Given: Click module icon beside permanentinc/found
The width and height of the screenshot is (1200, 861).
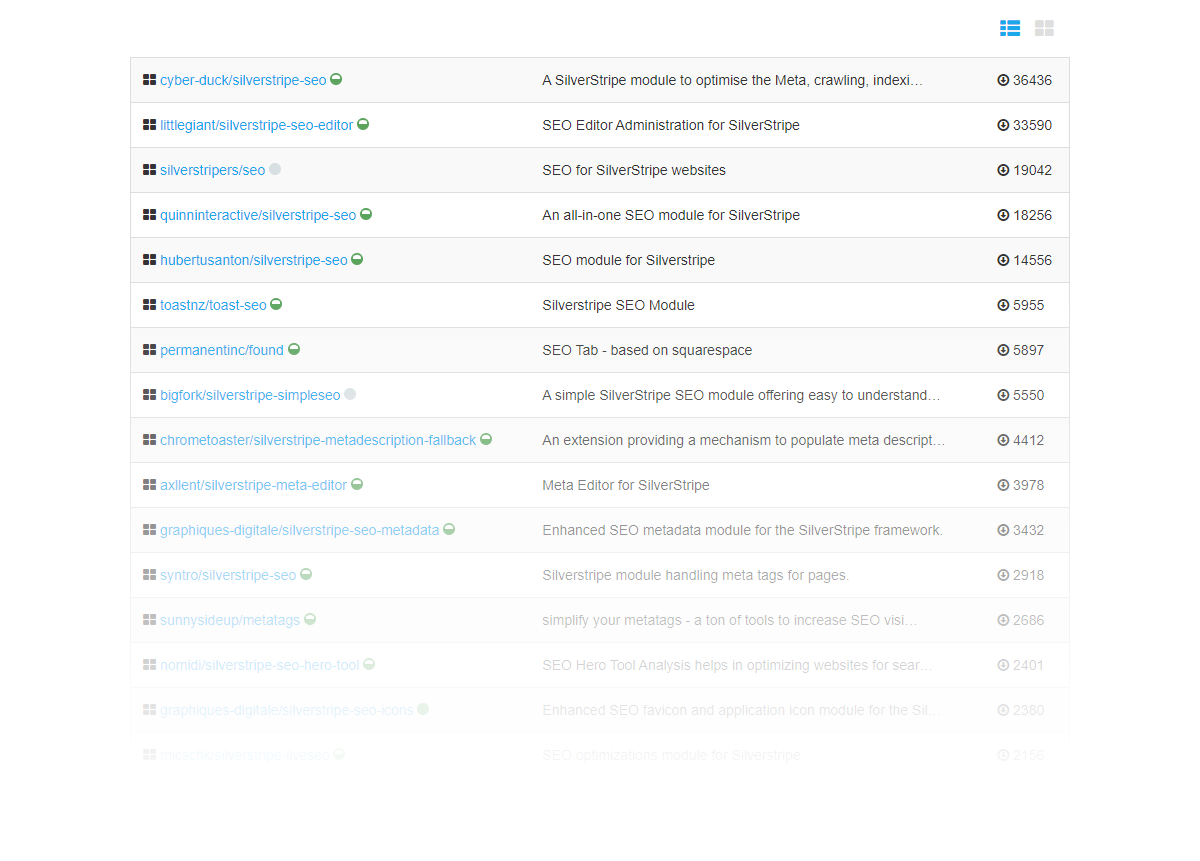Looking at the screenshot, I should point(149,350).
